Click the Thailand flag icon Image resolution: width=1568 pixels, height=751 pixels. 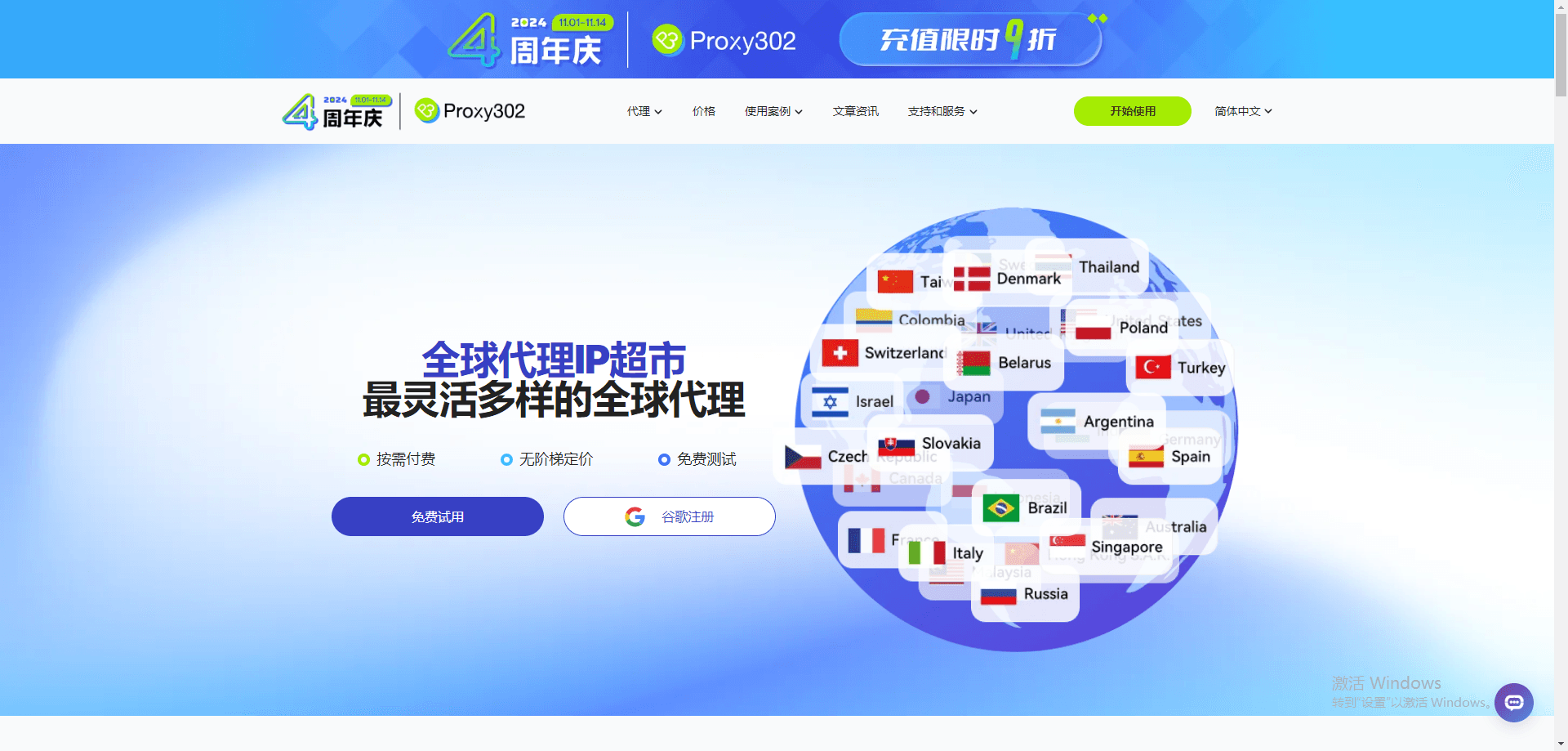[x=1053, y=265]
